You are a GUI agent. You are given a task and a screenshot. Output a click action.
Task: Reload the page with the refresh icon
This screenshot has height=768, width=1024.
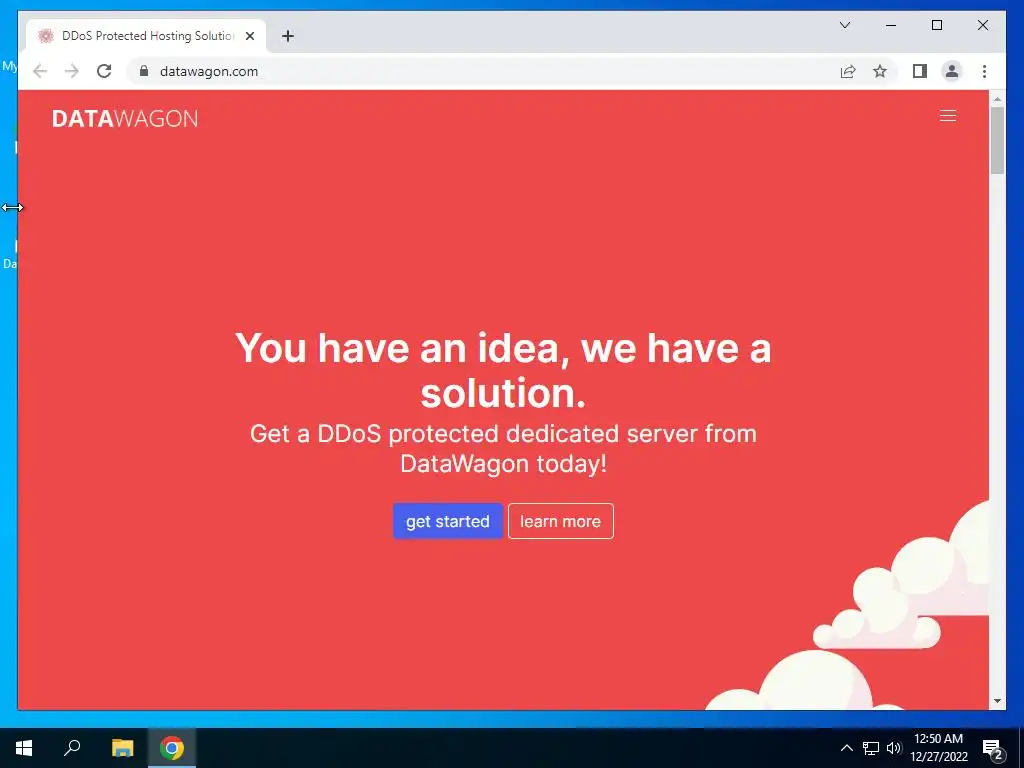[x=104, y=71]
